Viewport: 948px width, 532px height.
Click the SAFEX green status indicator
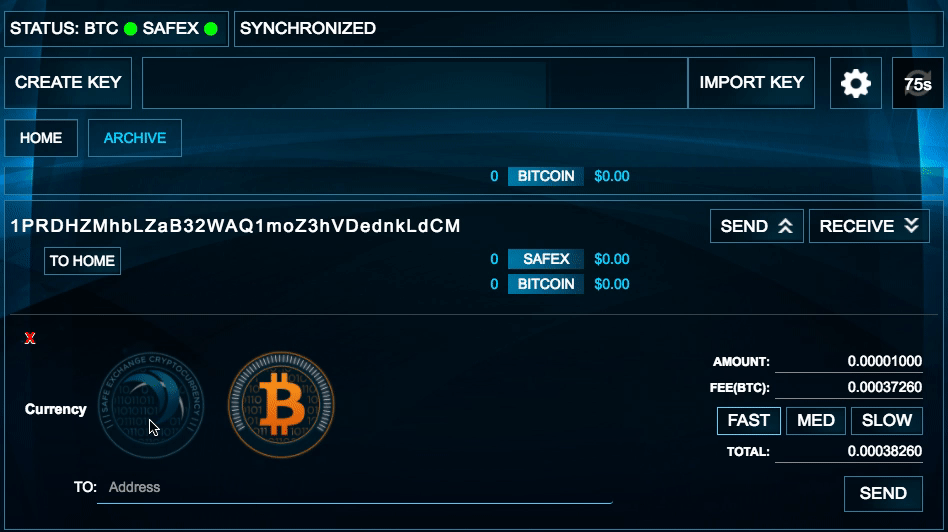tap(210, 29)
